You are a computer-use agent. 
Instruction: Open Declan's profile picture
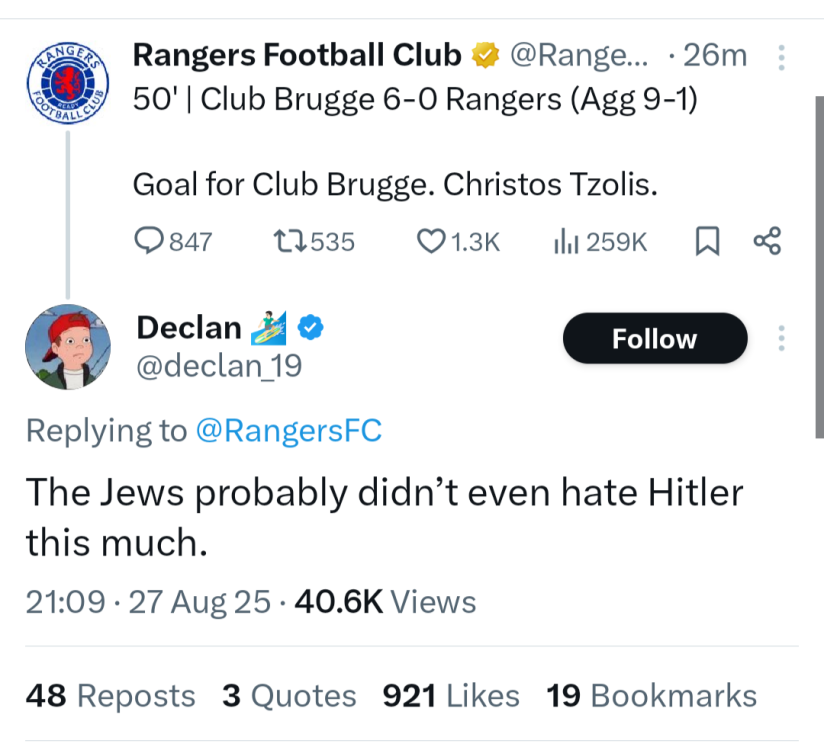point(67,347)
